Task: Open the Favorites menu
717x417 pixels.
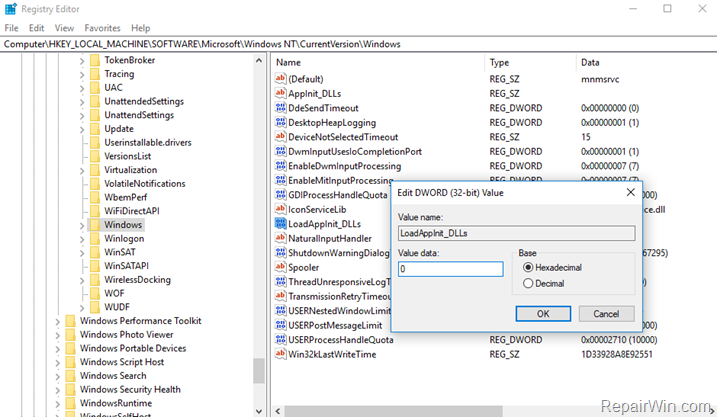Action: point(102,28)
